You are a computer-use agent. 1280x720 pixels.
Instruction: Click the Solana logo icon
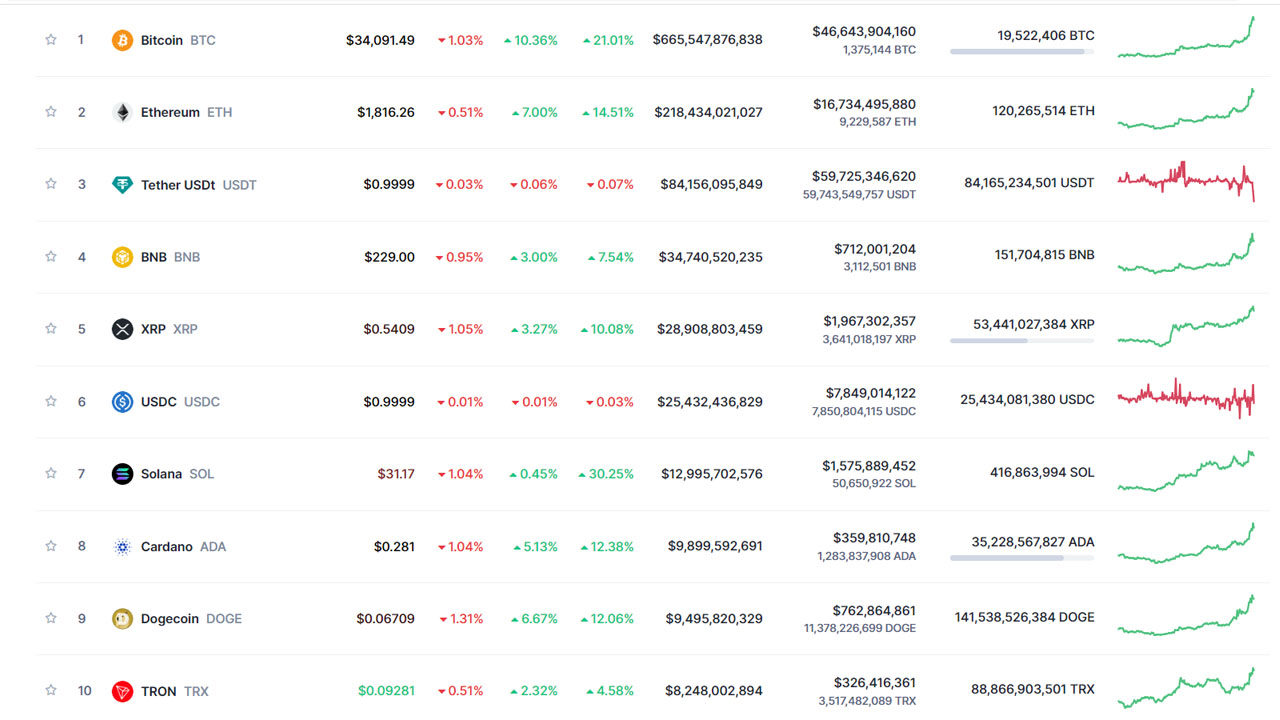click(x=122, y=474)
